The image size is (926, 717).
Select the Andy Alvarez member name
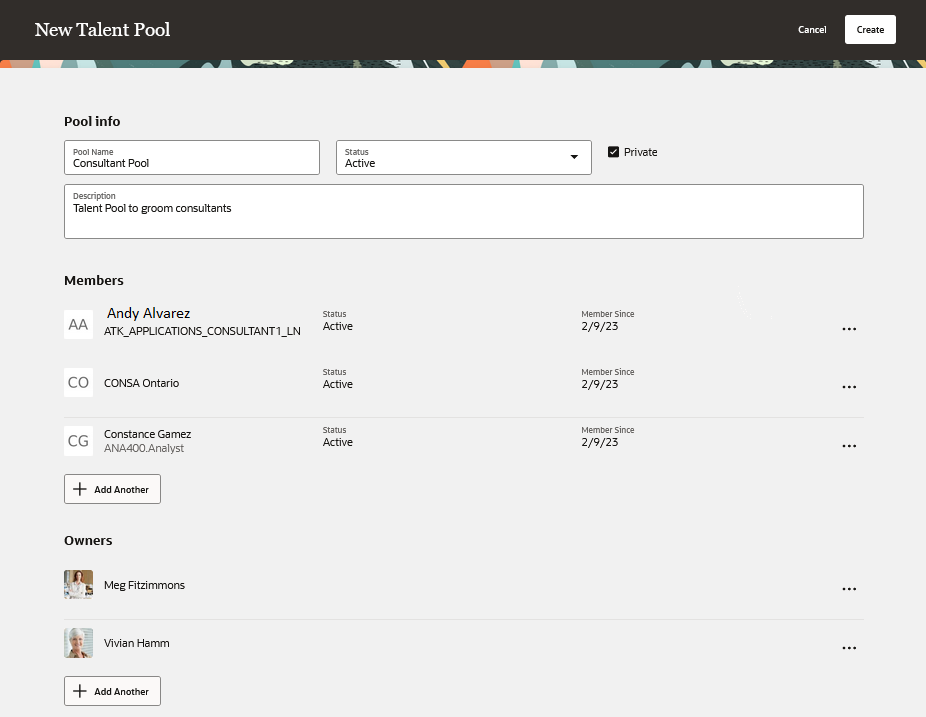click(148, 313)
